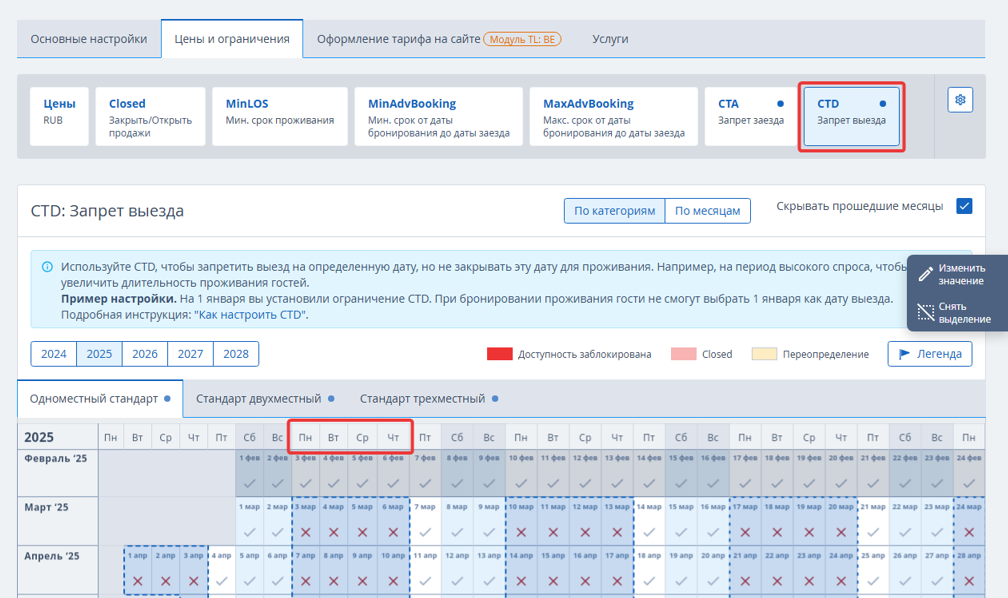Select year 2025
The image size is (1008, 598).
point(99,354)
